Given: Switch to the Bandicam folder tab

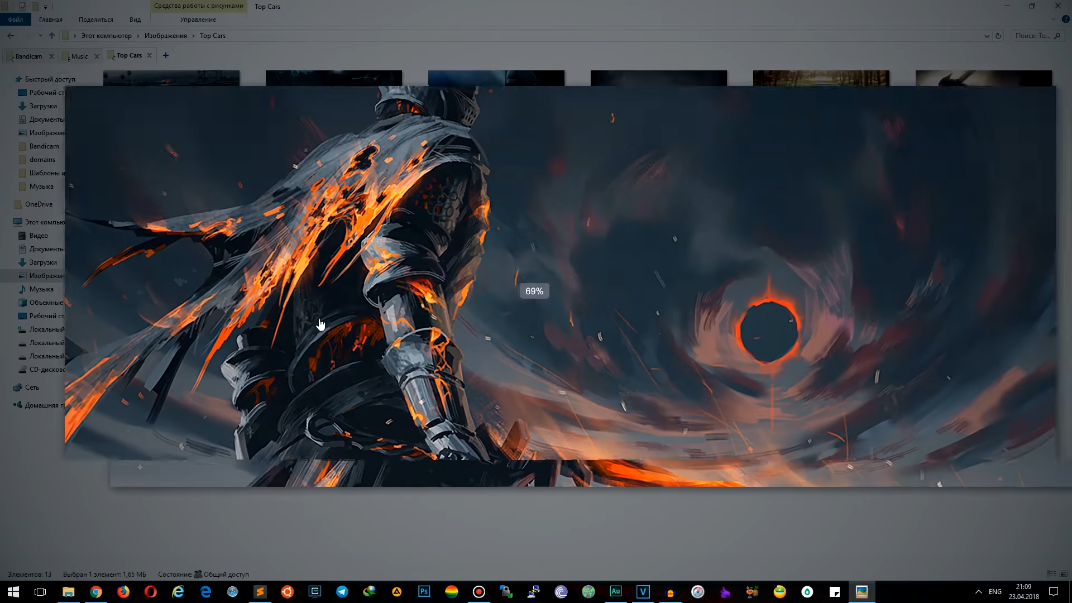Looking at the screenshot, I should [28, 56].
